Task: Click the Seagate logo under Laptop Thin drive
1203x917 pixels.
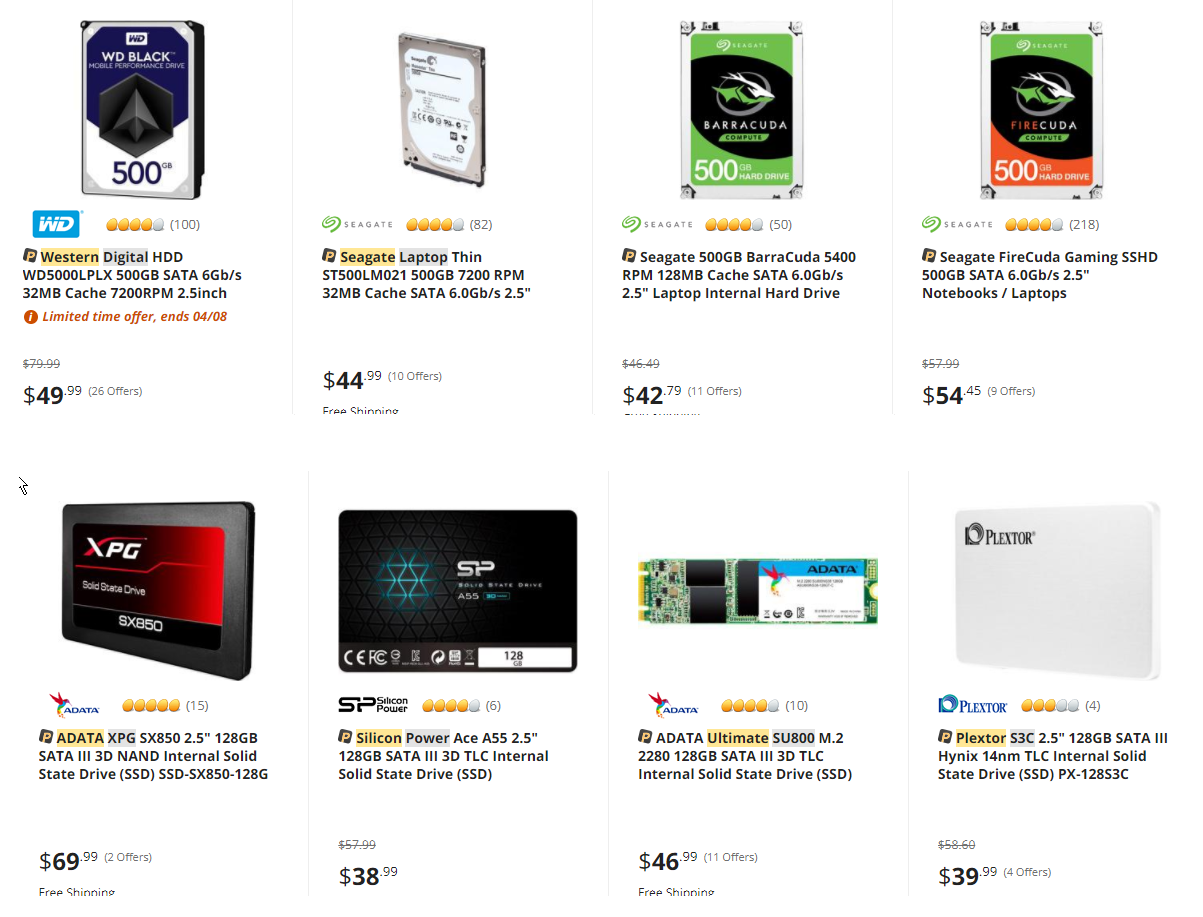Action: click(357, 224)
